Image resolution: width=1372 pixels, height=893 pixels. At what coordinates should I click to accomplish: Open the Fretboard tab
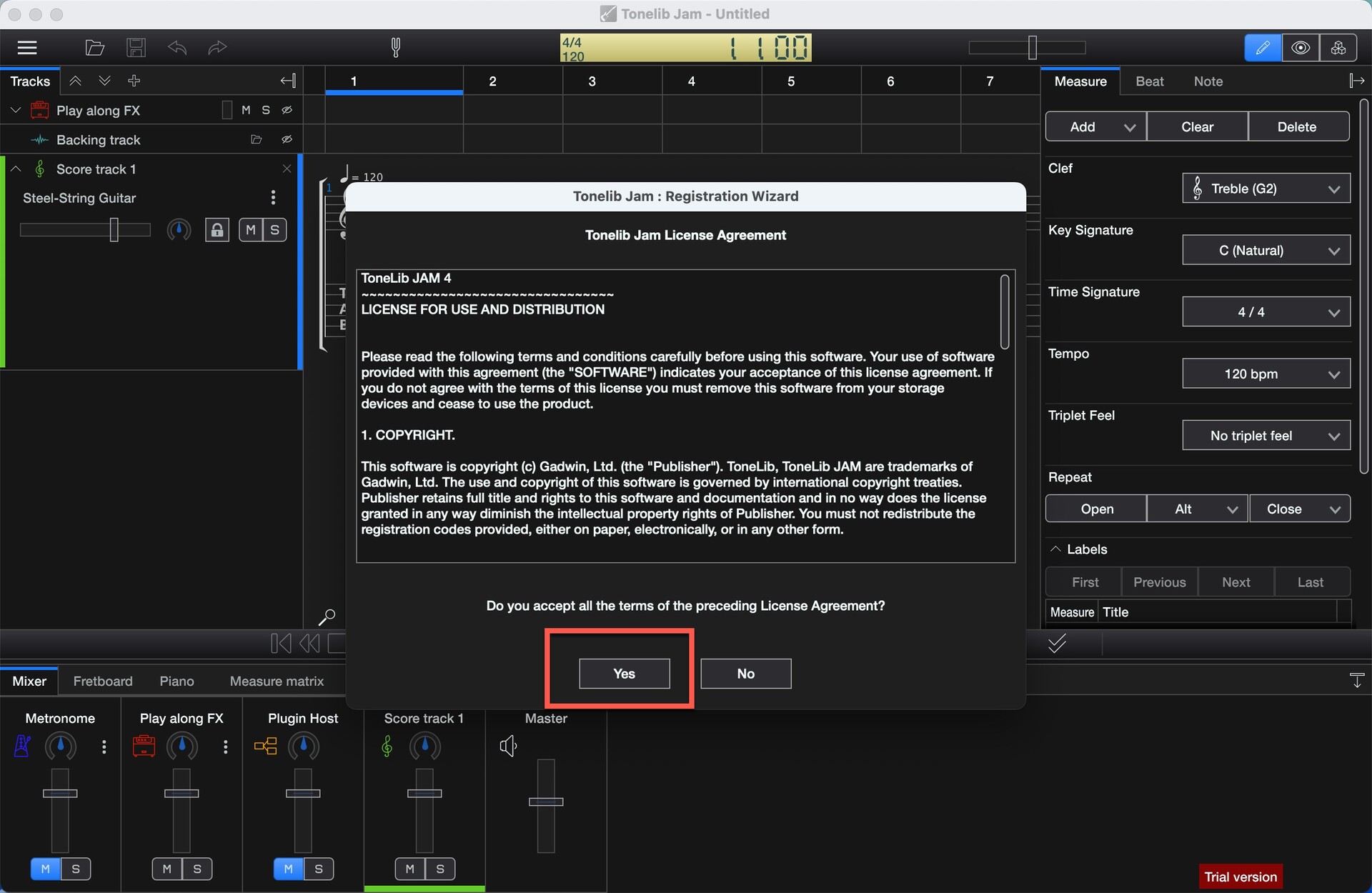coord(103,681)
